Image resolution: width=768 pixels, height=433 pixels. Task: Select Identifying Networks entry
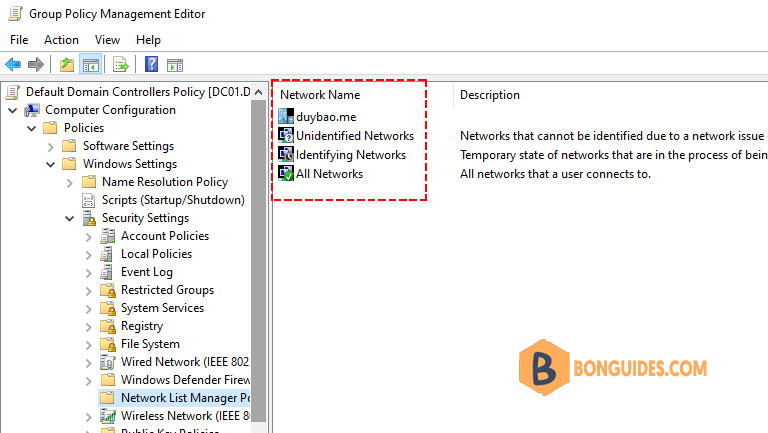pyautogui.click(x=351, y=155)
